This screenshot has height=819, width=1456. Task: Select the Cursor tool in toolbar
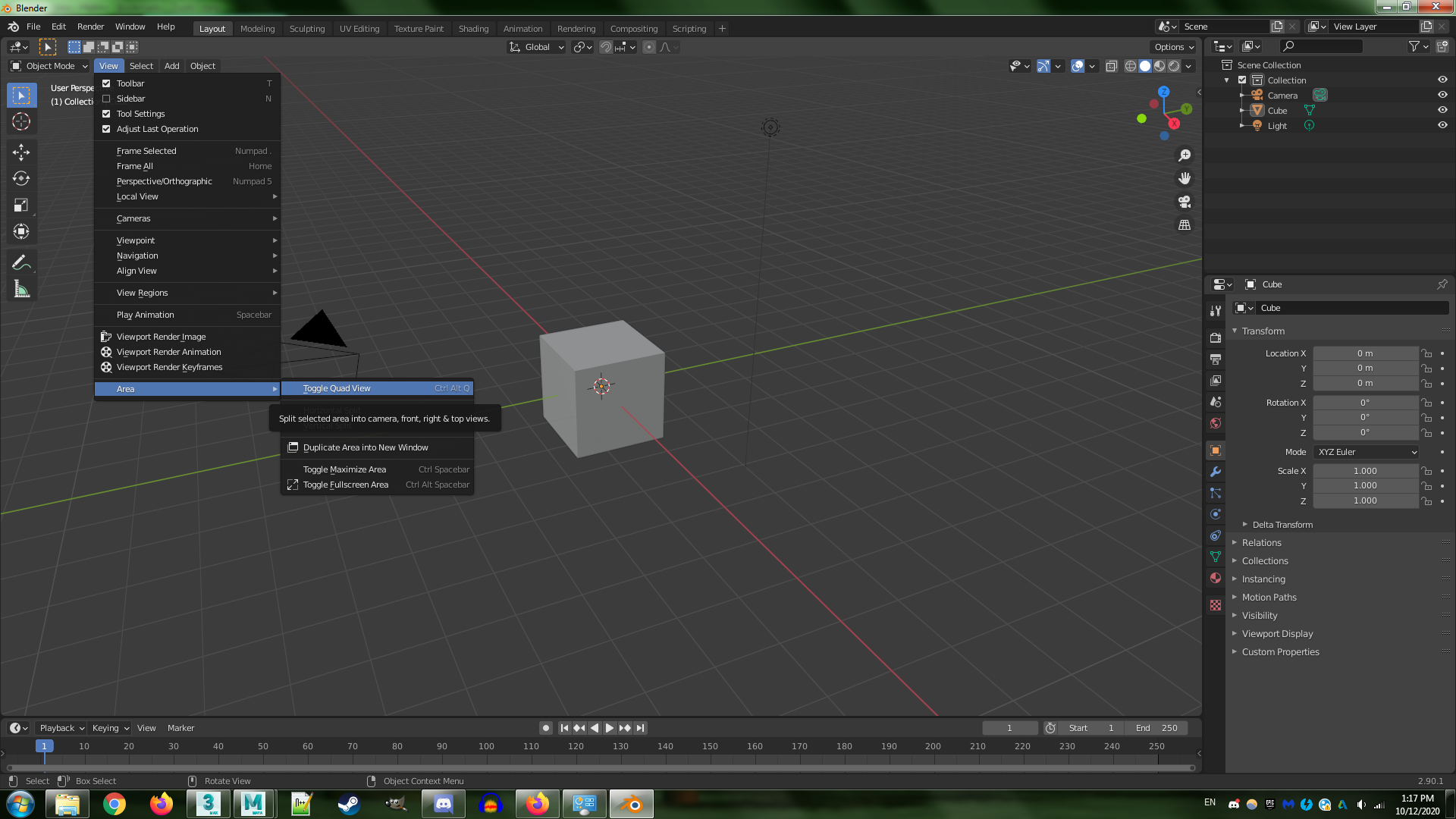(x=21, y=121)
